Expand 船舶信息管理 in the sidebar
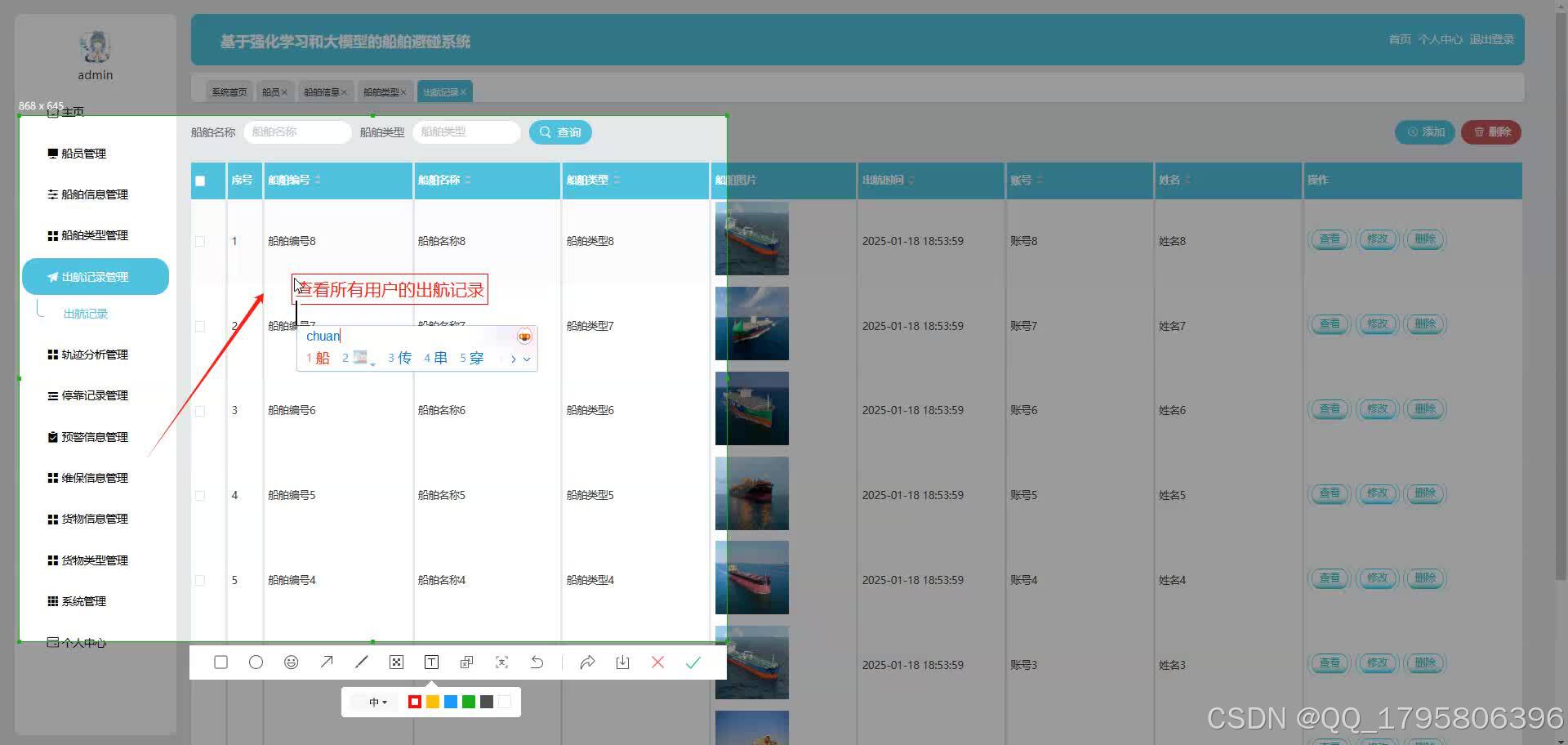 (95, 194)
